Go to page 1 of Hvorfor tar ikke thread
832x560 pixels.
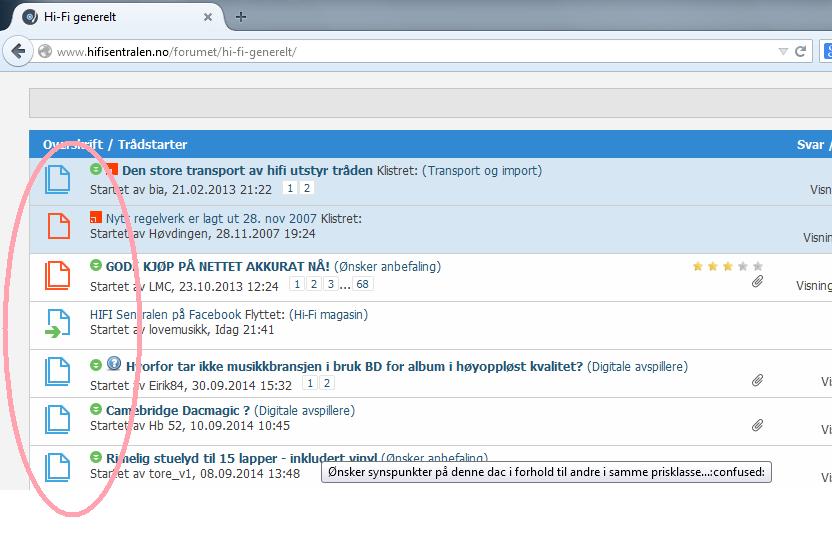click(310, 383)
